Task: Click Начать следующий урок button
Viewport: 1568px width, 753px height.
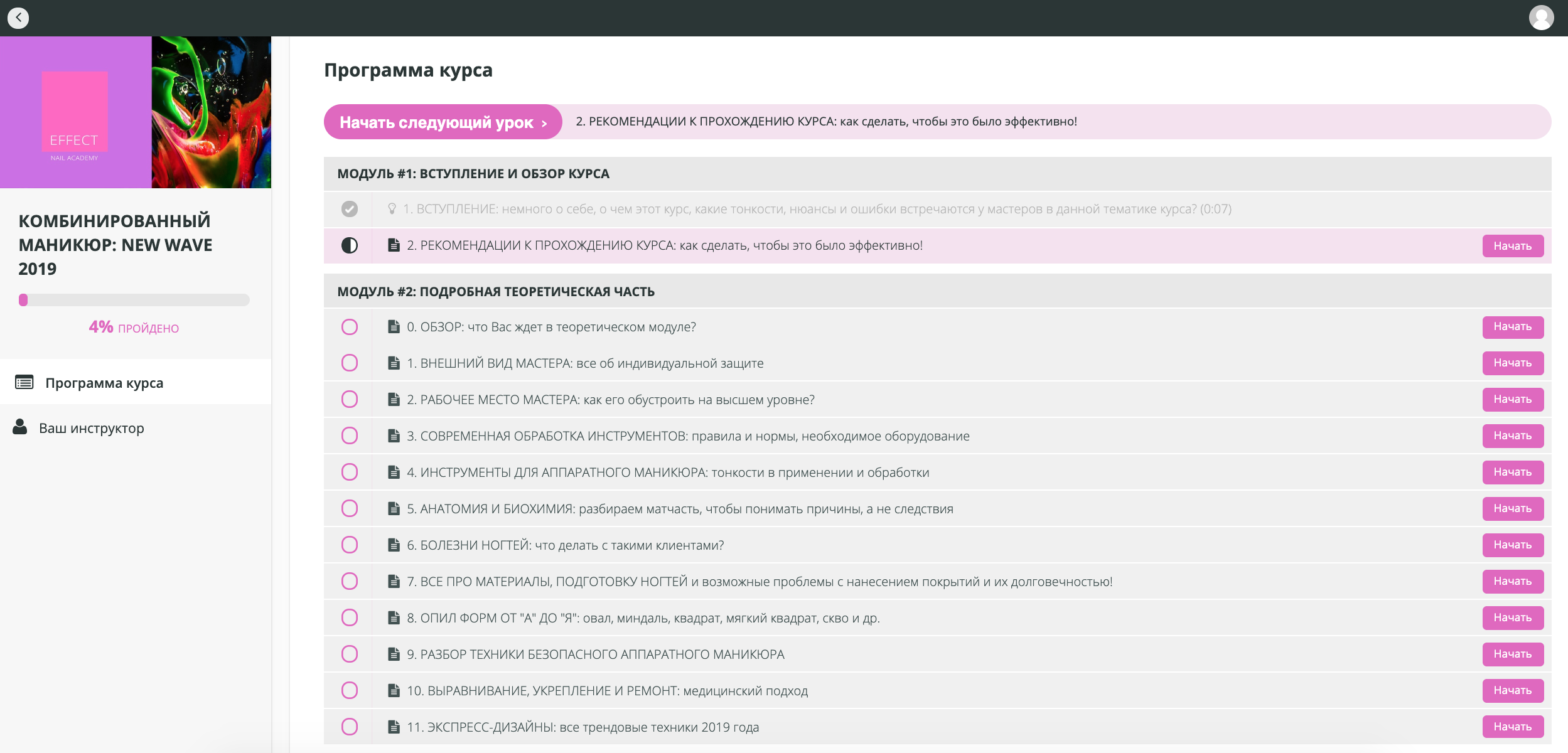Action: [443, 122]
